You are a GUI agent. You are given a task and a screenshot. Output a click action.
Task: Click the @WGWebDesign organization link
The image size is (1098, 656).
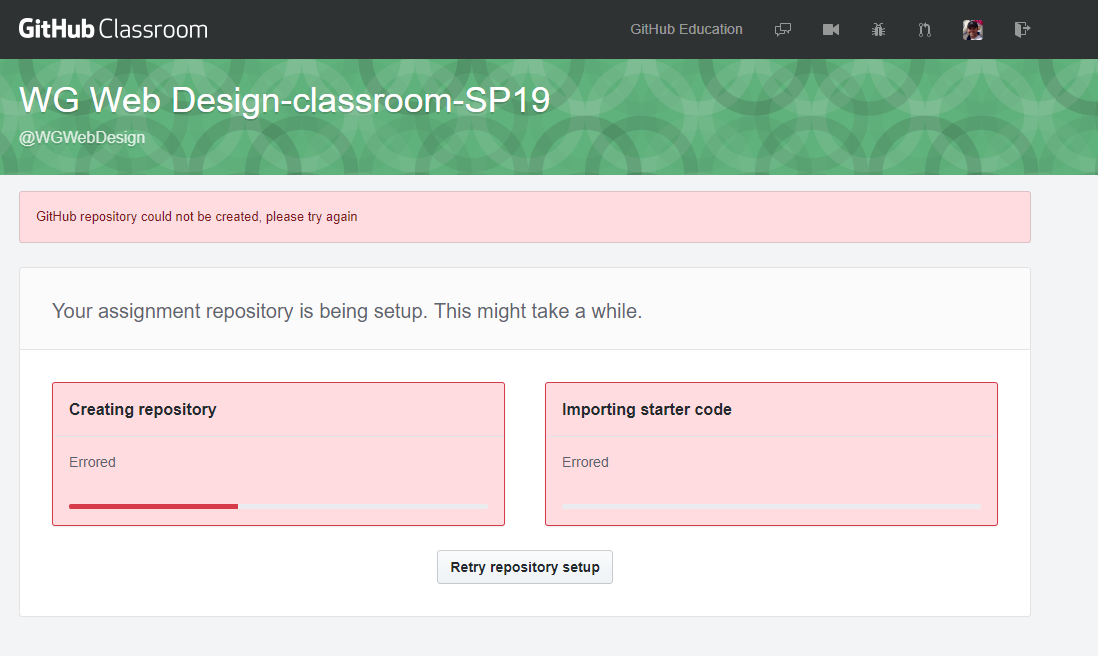[x=82, y=137]
